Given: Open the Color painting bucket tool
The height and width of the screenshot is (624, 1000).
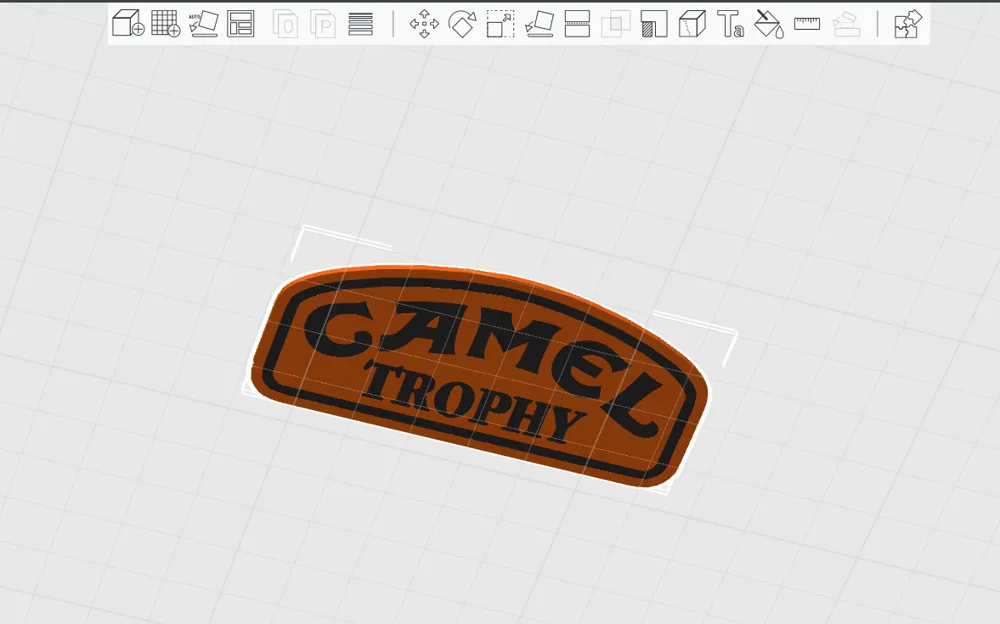Looking at the screenshot, I should [769, 24].
